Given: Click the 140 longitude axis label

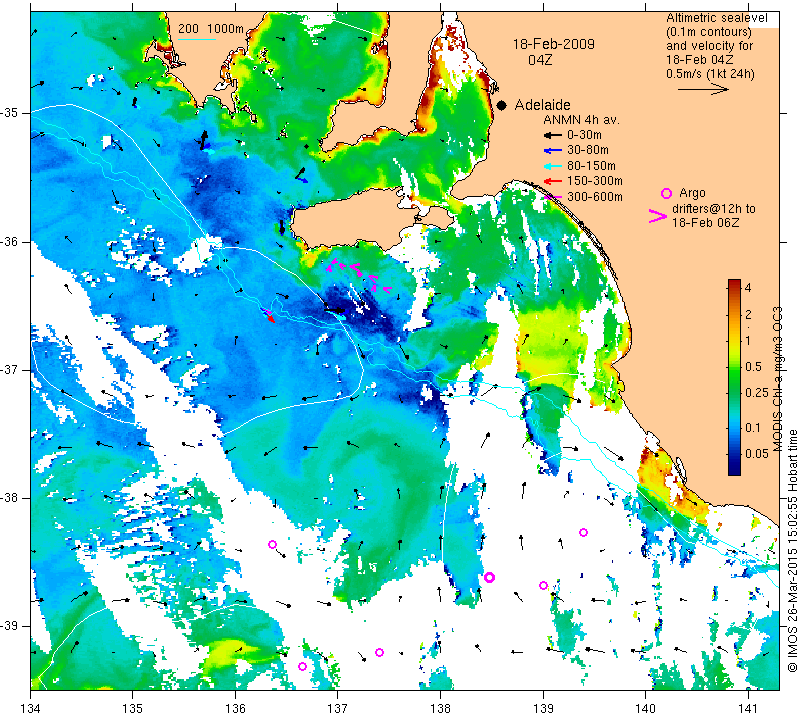Looking at the screenshot, I should pos(645,709).
